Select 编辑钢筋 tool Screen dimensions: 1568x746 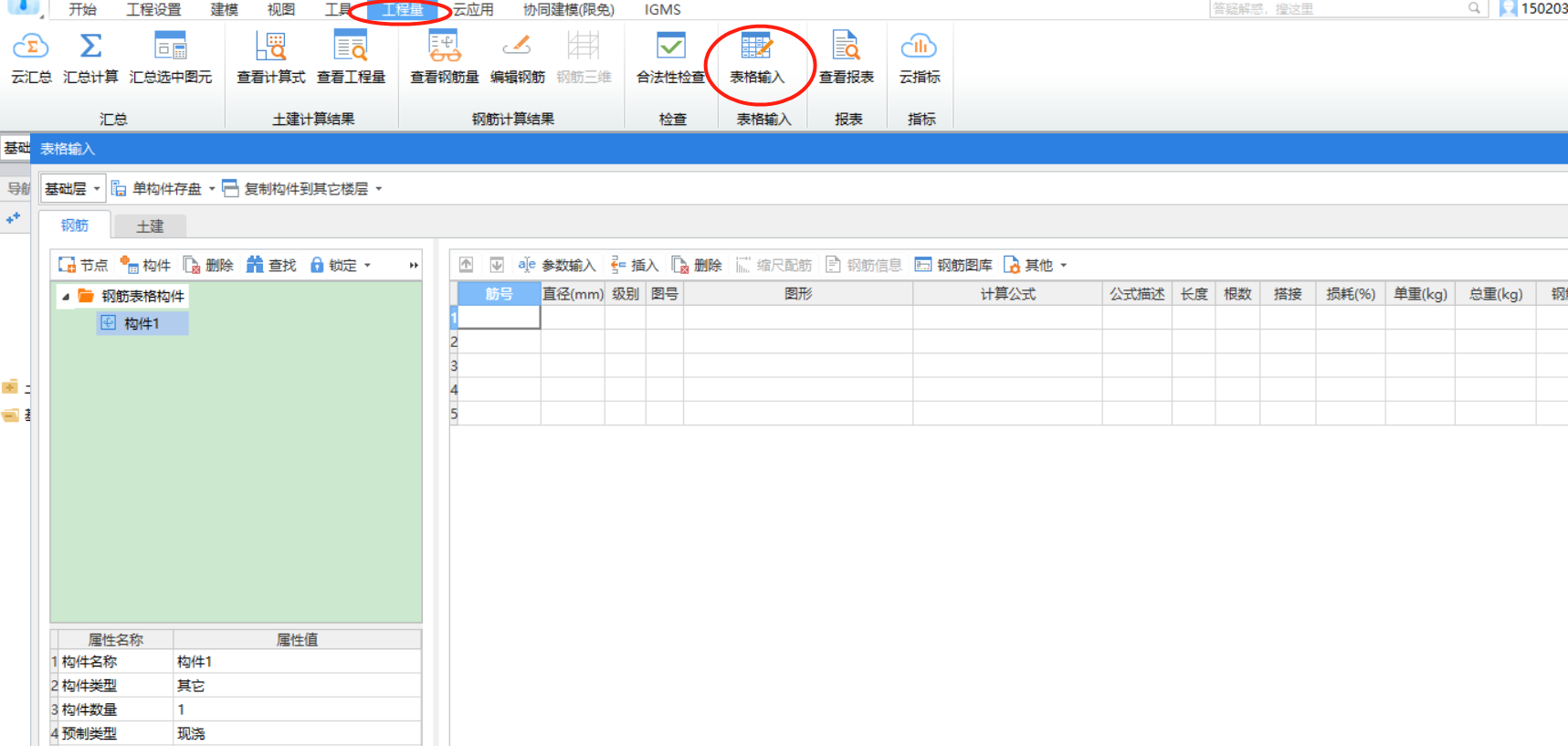click(x=517, y=58)
